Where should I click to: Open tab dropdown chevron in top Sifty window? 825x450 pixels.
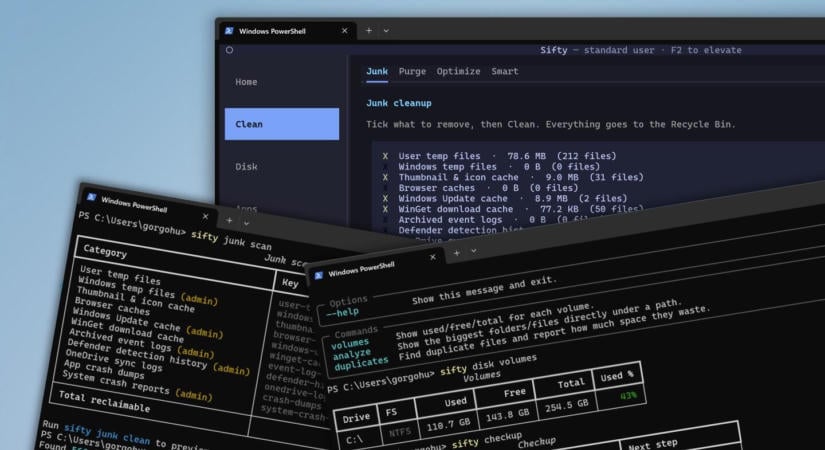[x=386, y=31]
